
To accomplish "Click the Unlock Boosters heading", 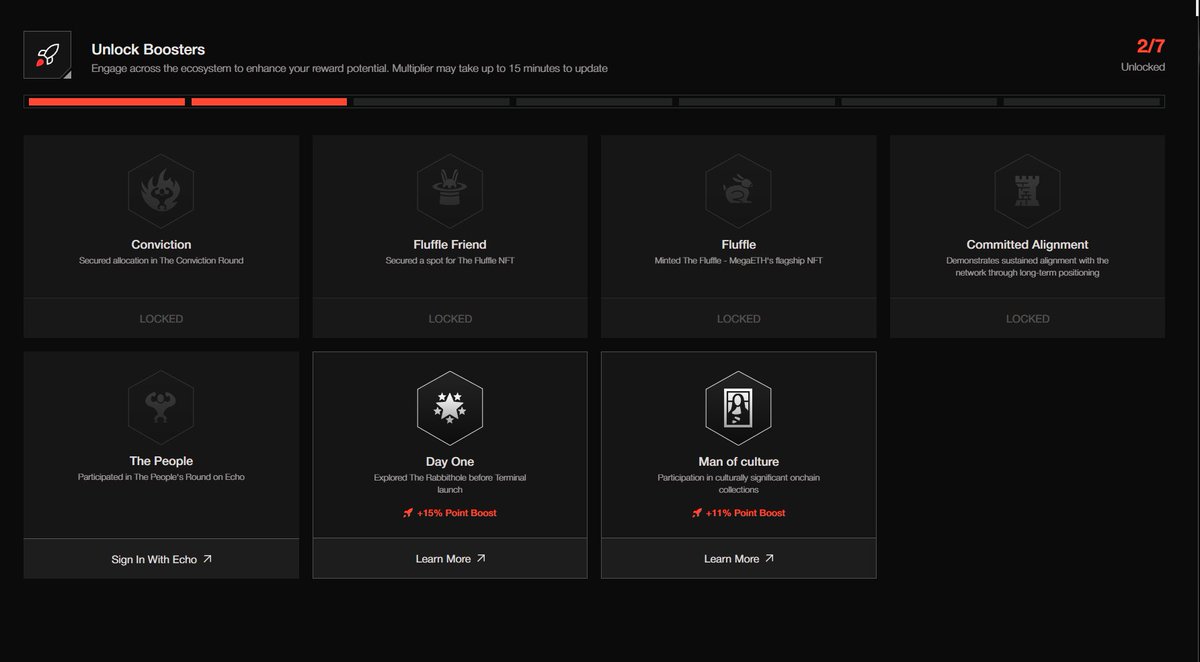I will coord(148,49).
